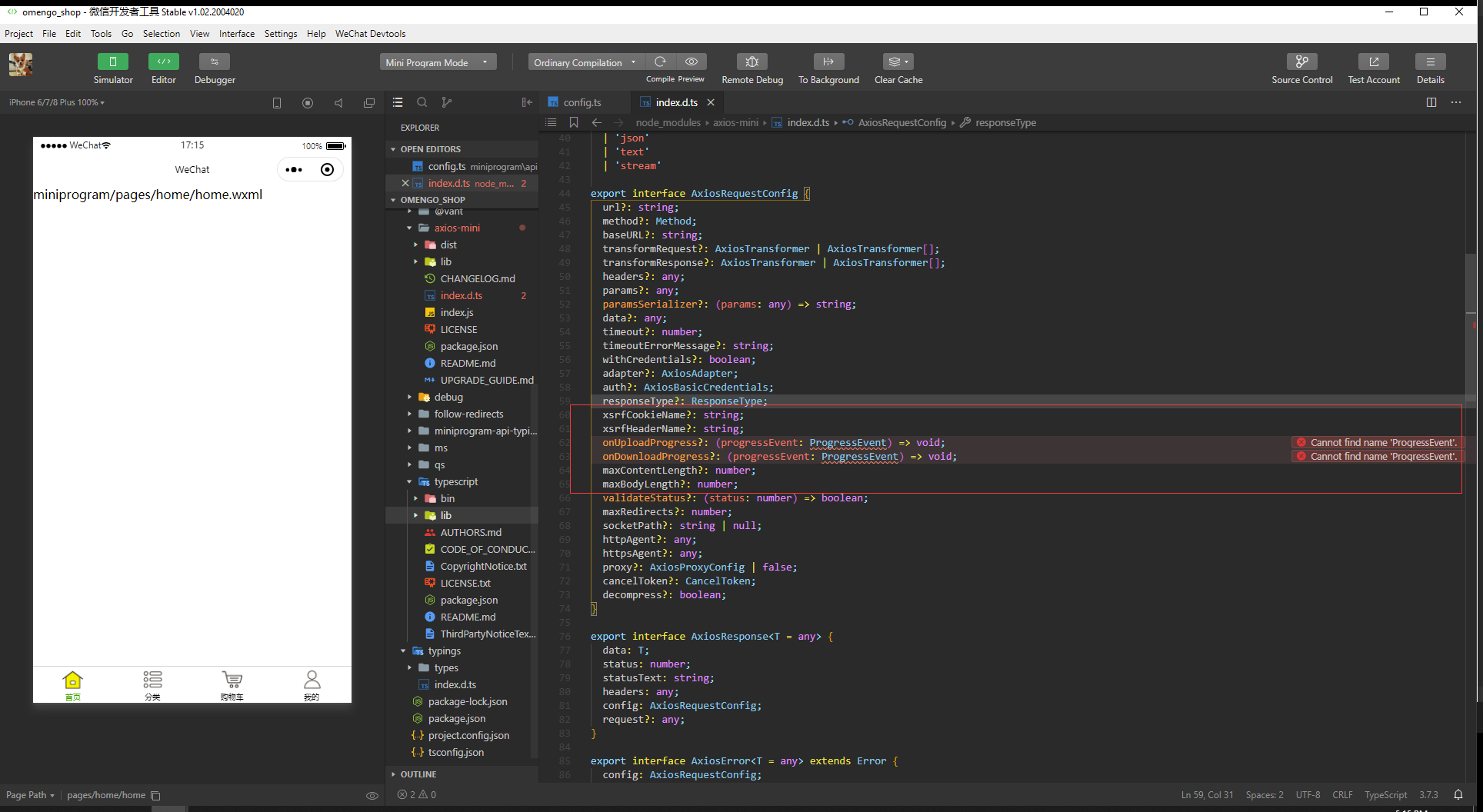Collapse the OPEN EDITORS section
Viewport: 1483px width, 812px height.
[430, 149]
